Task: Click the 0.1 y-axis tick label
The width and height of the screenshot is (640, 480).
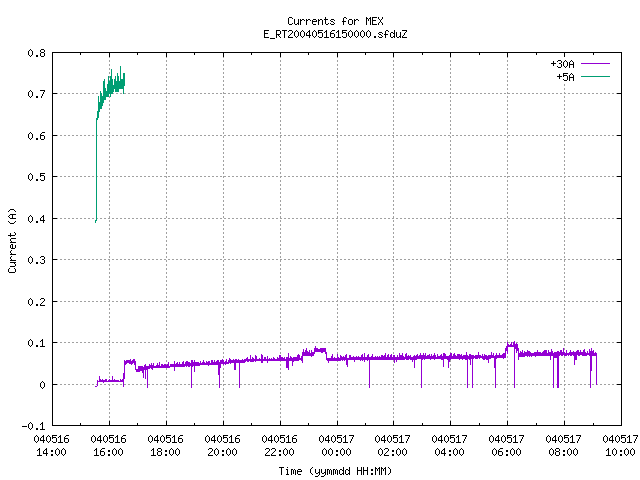Action: click(36, 343)
